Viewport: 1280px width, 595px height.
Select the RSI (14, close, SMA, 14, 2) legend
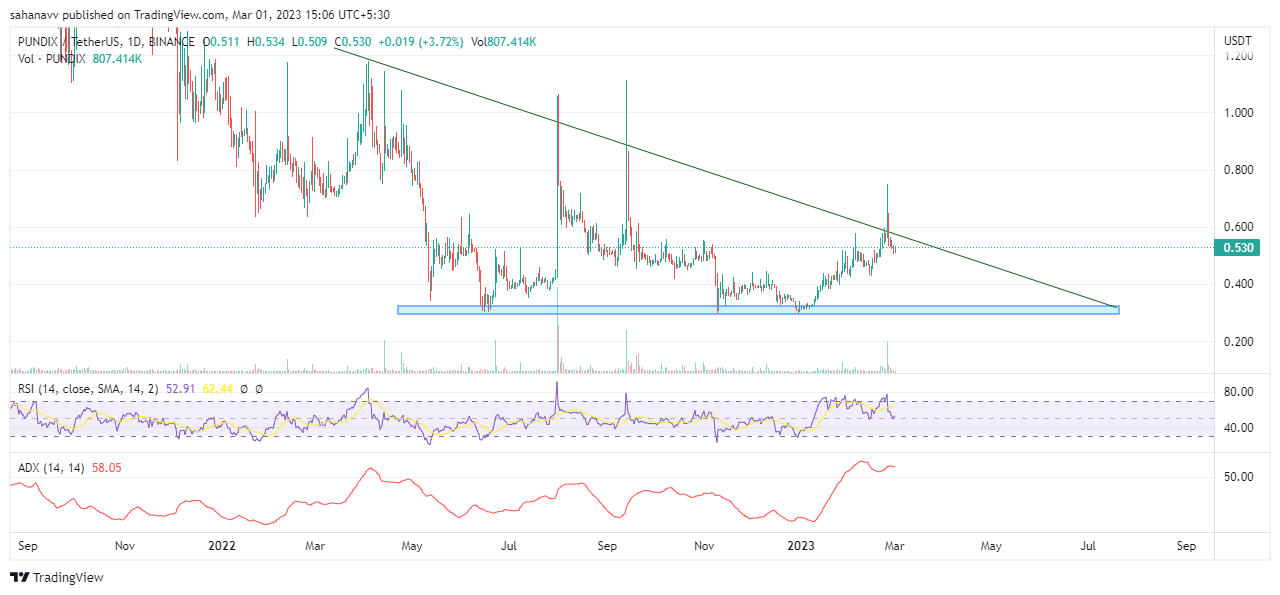111,388
